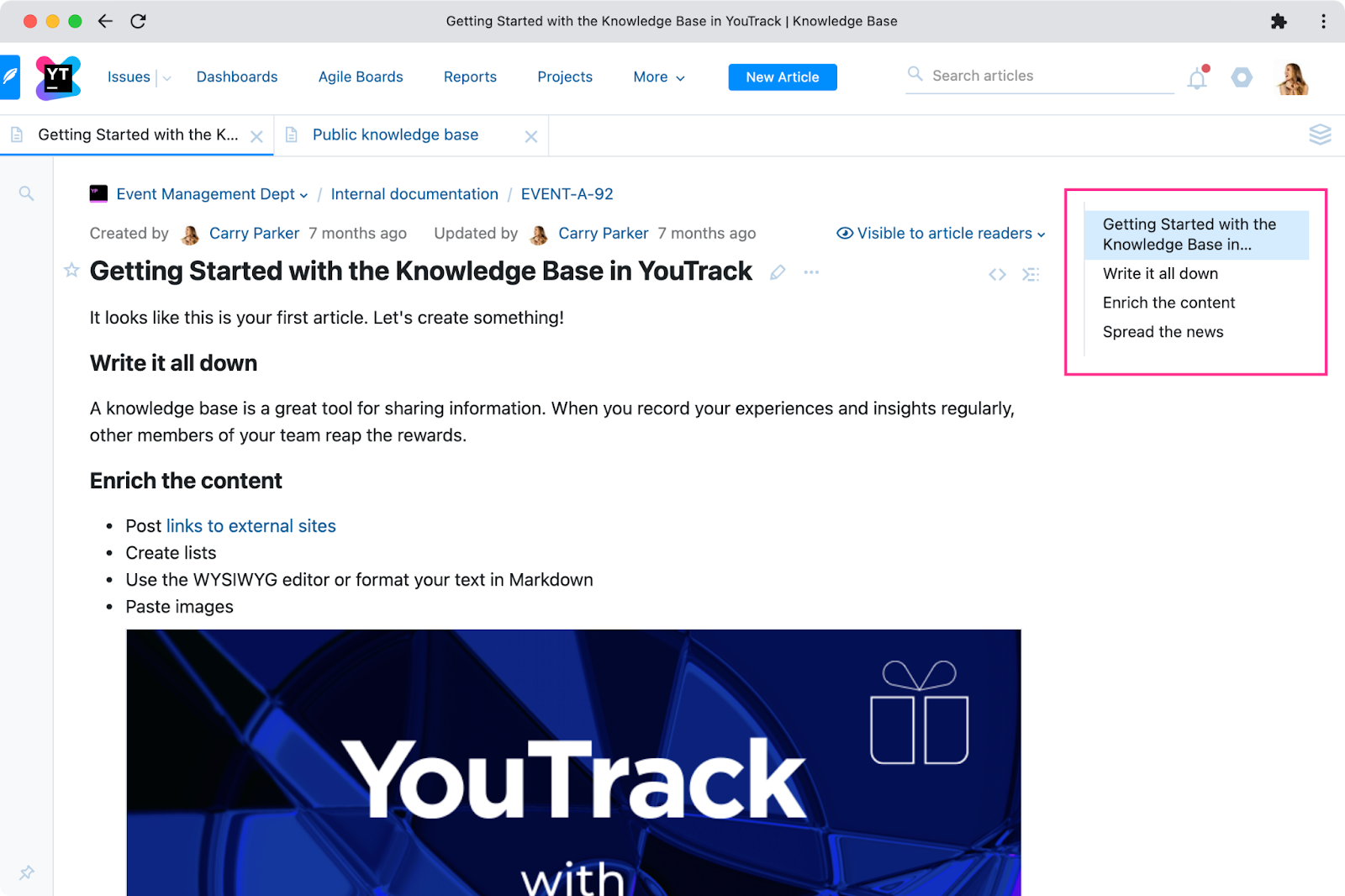Image resolution: width=1345 pixels, height=896 pixels.
Task: Click the table of contents toggle icon
Action: pos(1031,274)
